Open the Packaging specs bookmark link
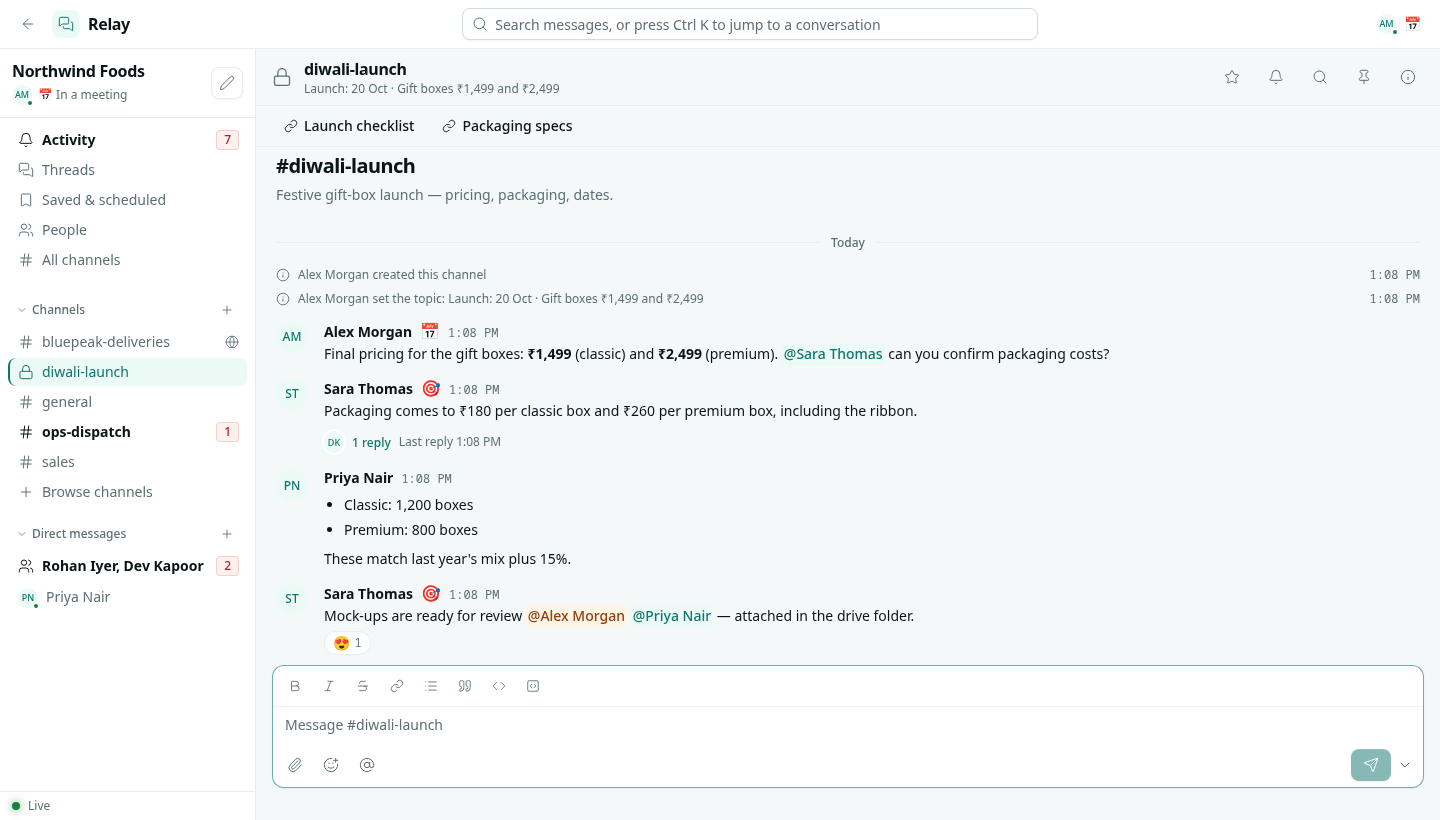The width and height of the screenshot is (1440, 820). [507, 126]
